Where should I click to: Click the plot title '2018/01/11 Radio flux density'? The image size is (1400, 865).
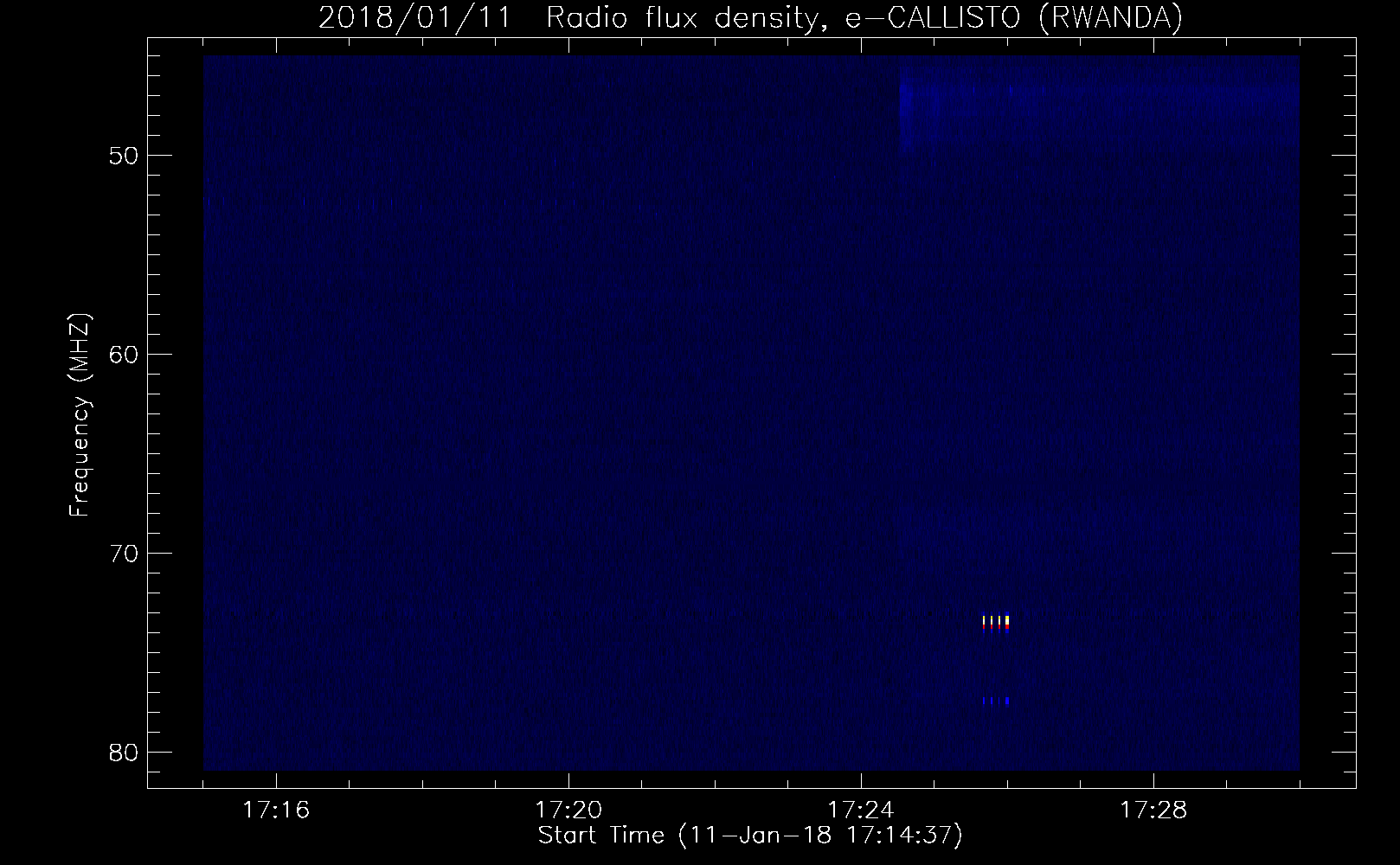pyautogui.click(x=750, y=18)
